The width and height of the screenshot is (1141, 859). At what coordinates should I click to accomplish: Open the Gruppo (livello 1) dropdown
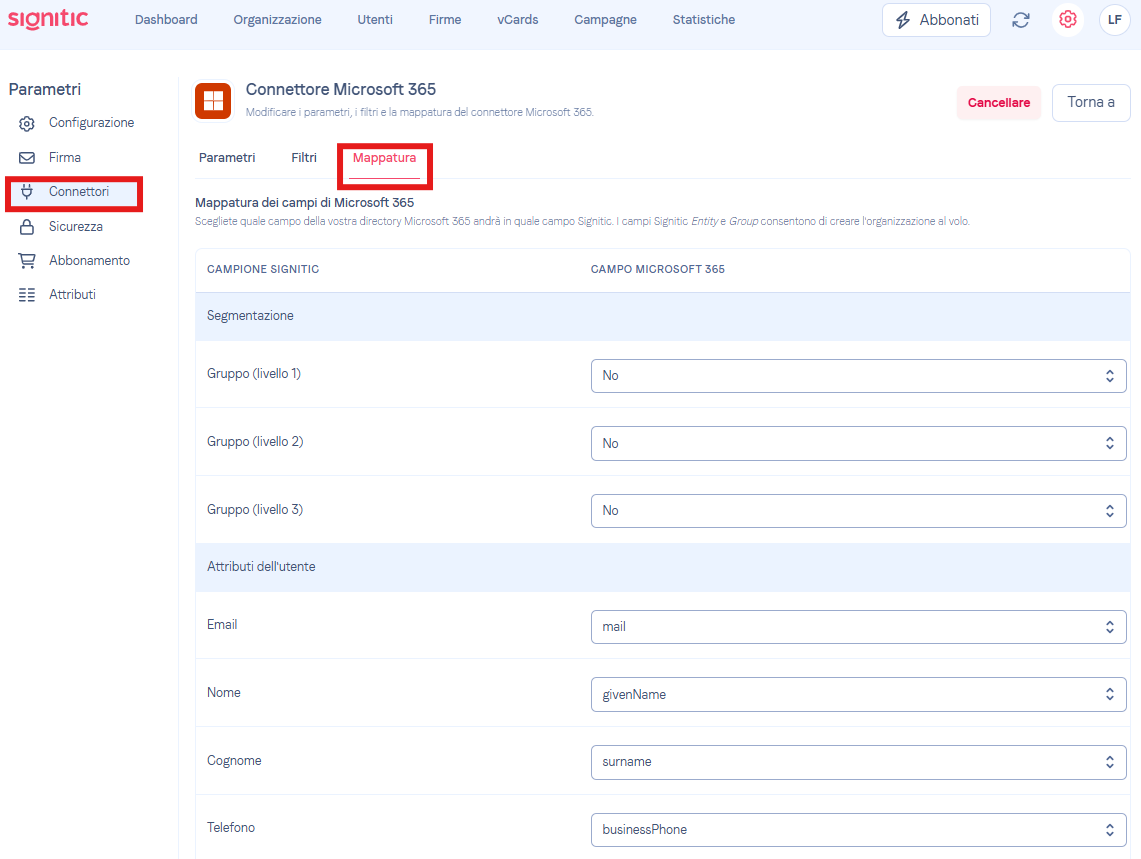859,376
